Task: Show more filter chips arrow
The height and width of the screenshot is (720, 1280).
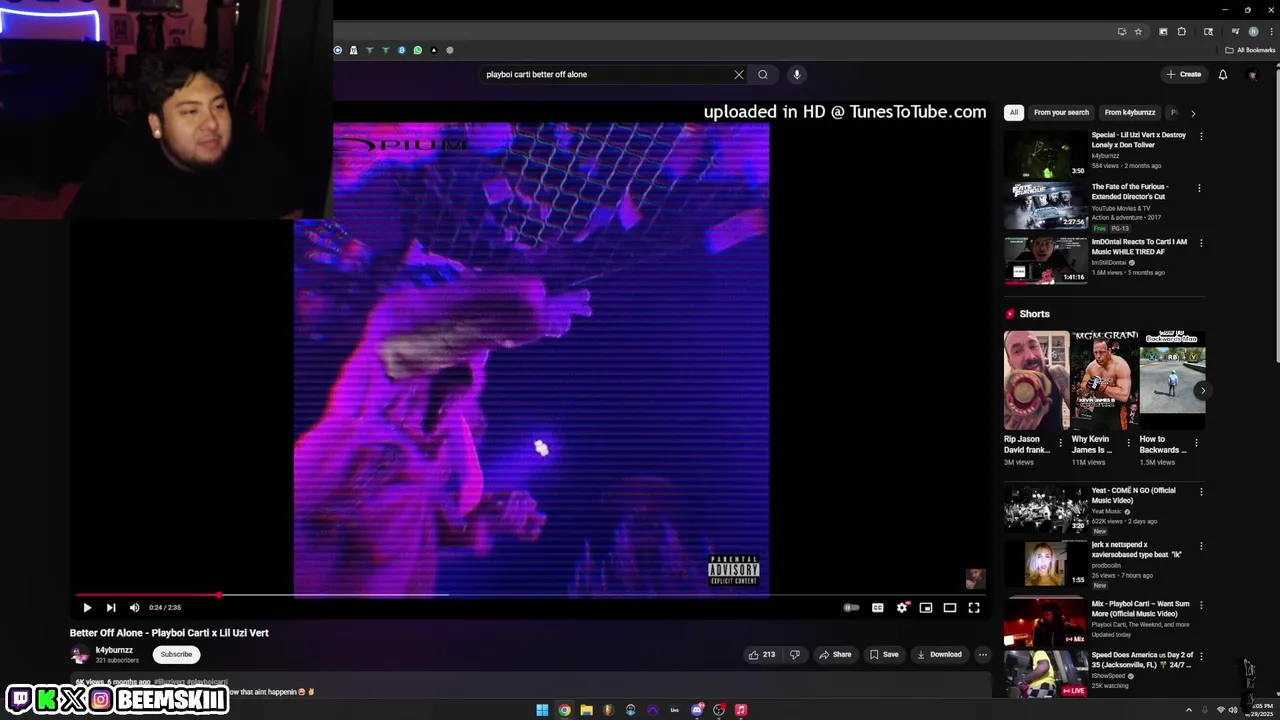Action: 1193,113
